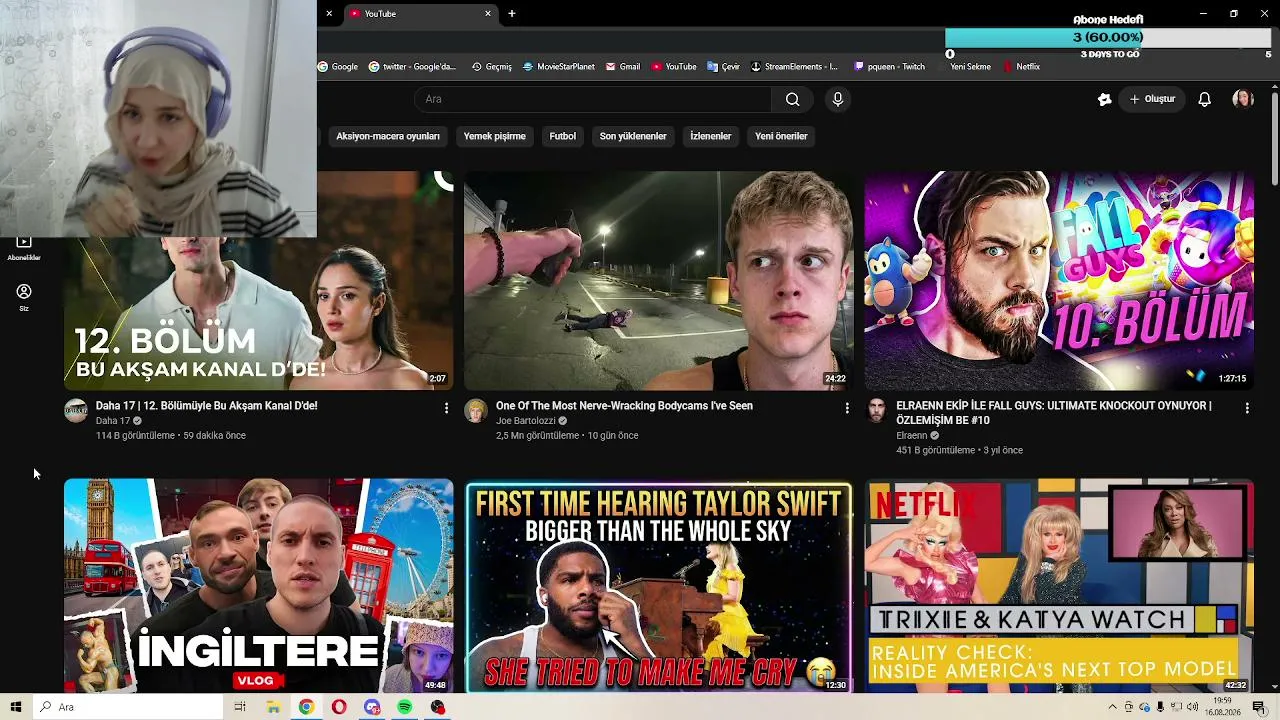Select the İzlenenler filter chip

click(x=711, y=136)
